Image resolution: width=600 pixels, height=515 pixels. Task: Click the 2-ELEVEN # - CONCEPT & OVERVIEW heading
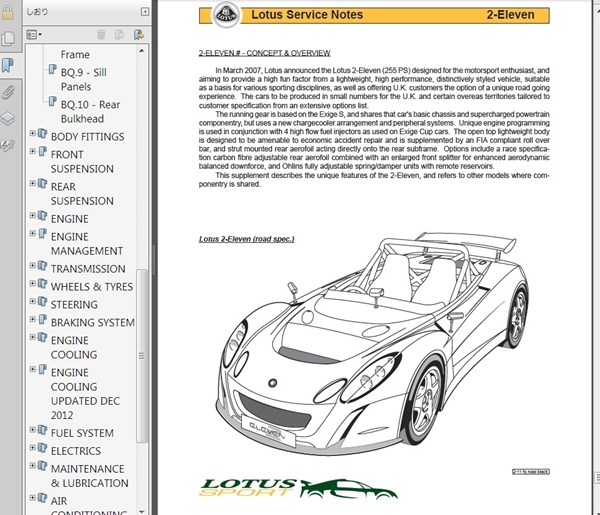pyautogui.click(x=264, y=53)
